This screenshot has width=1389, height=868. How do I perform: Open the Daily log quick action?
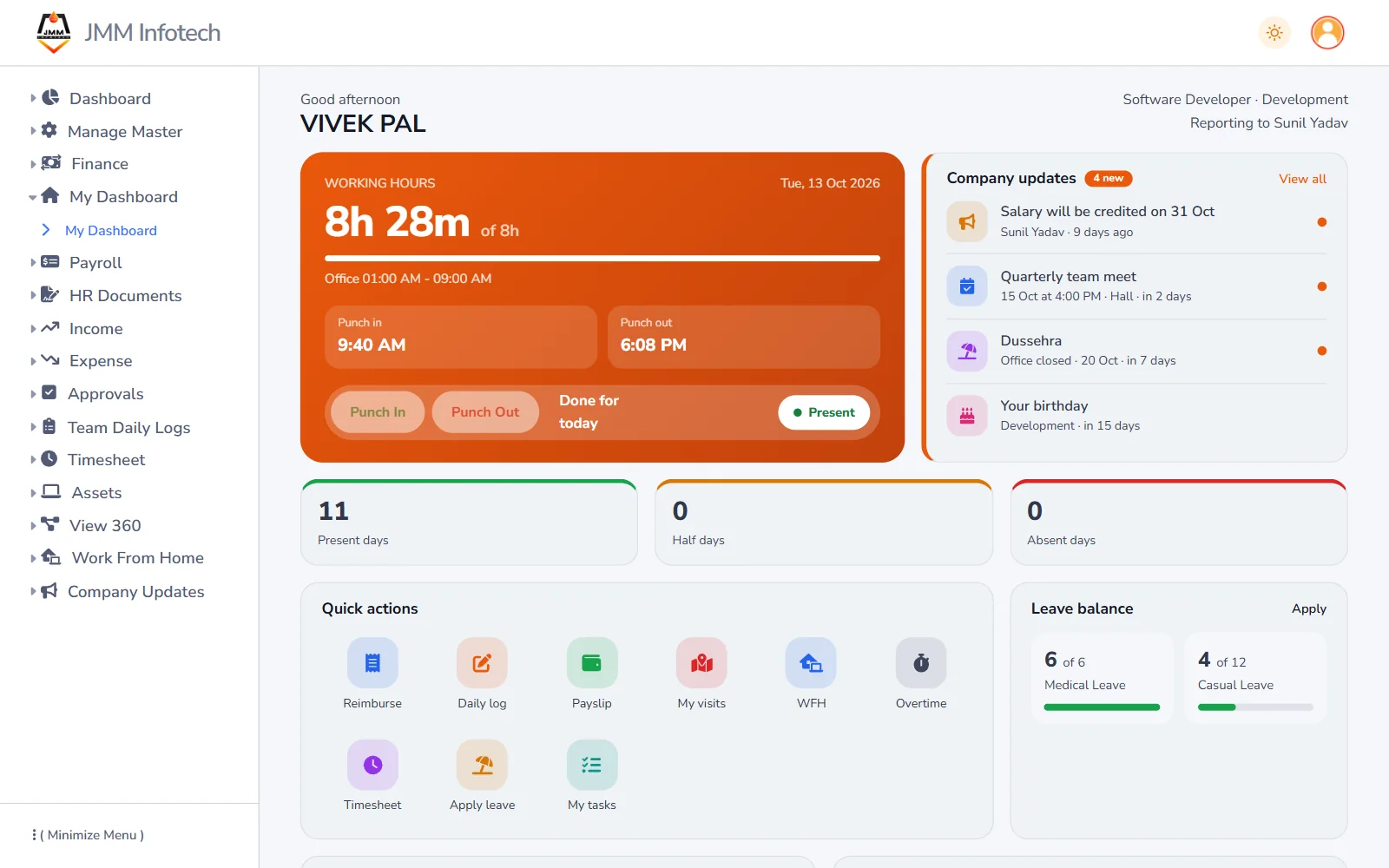pos(482,663)
